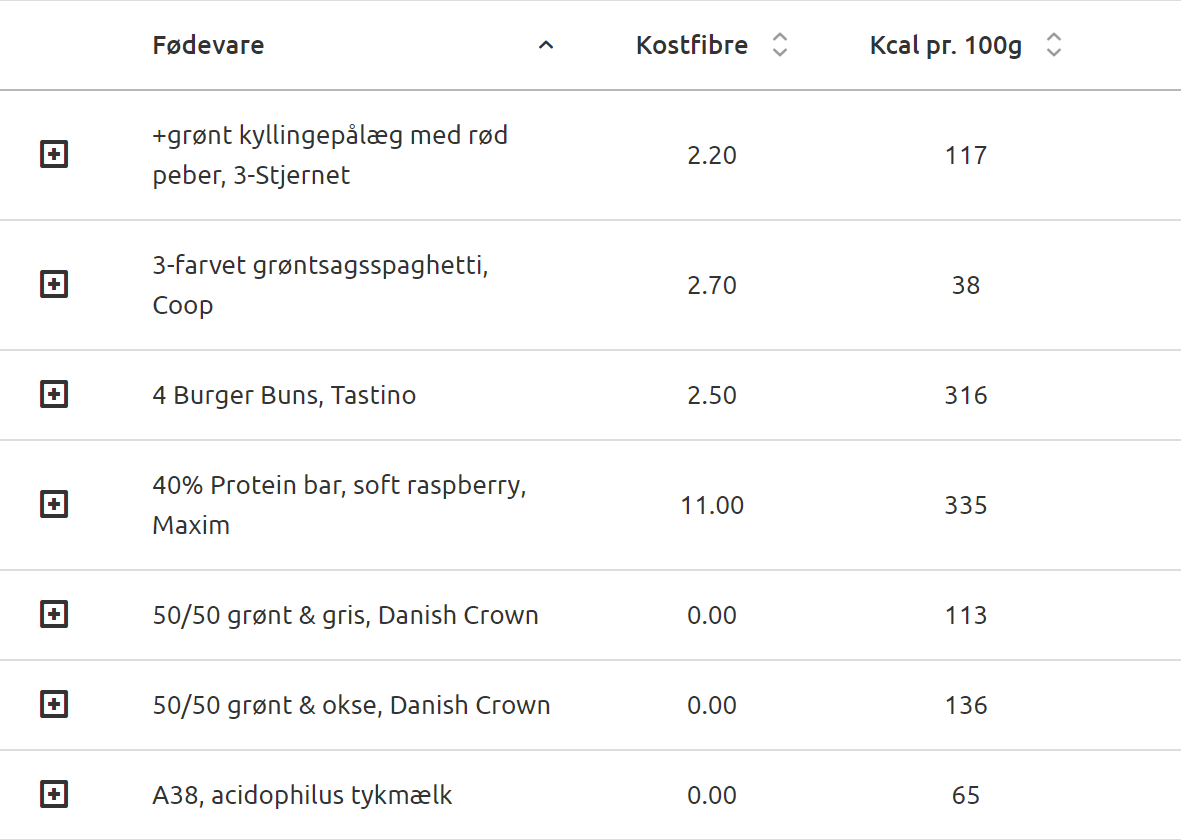Sort by Kostfibre column header
This screenshot has width=1181, height=840.
[x=692, y=45]
